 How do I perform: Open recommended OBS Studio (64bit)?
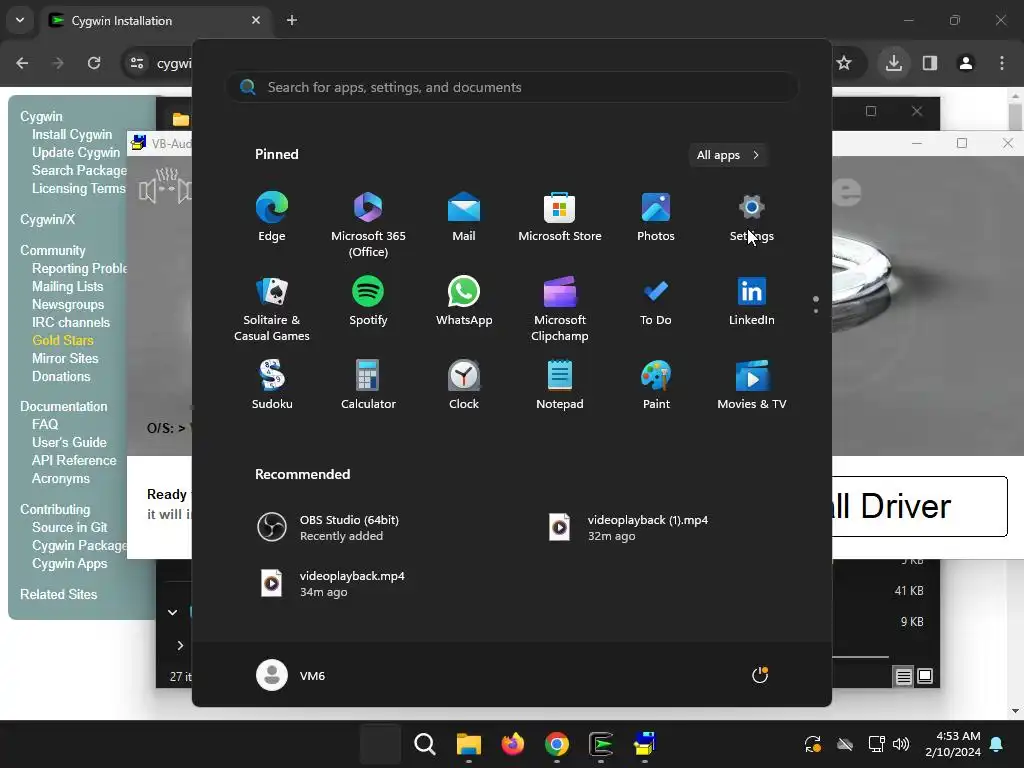click(328, 527)
